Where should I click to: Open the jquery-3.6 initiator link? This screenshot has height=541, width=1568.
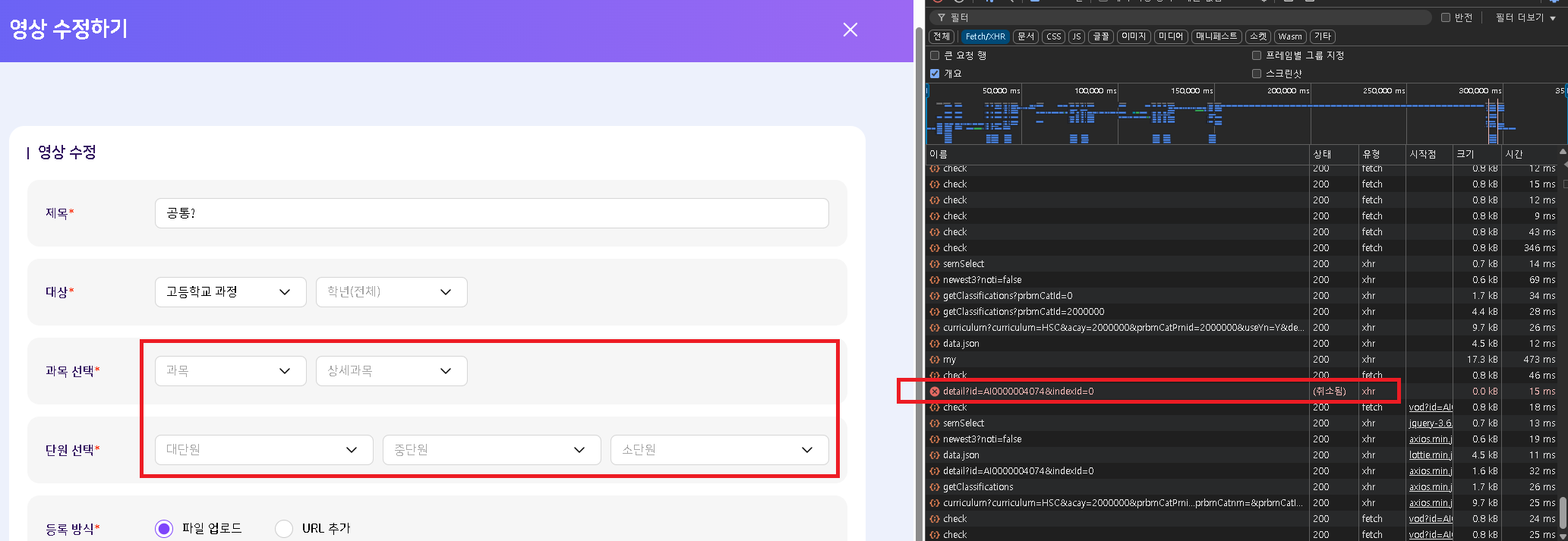(x=1430, y=423)
